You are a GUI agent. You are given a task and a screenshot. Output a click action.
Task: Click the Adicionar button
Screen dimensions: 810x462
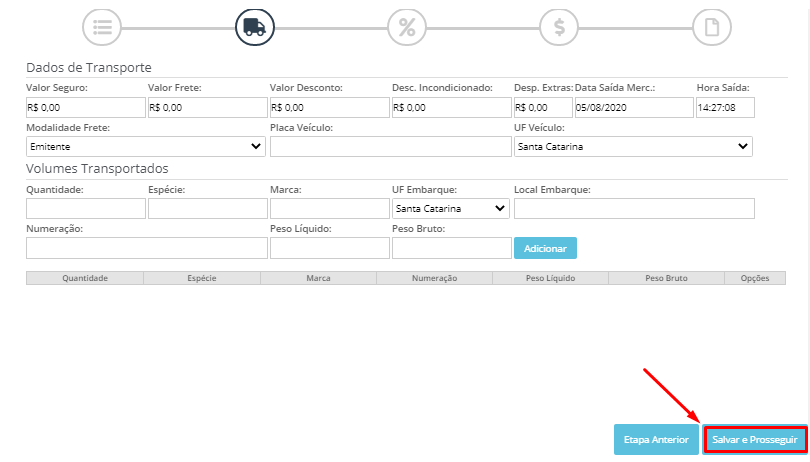click(x=545, y=248)
